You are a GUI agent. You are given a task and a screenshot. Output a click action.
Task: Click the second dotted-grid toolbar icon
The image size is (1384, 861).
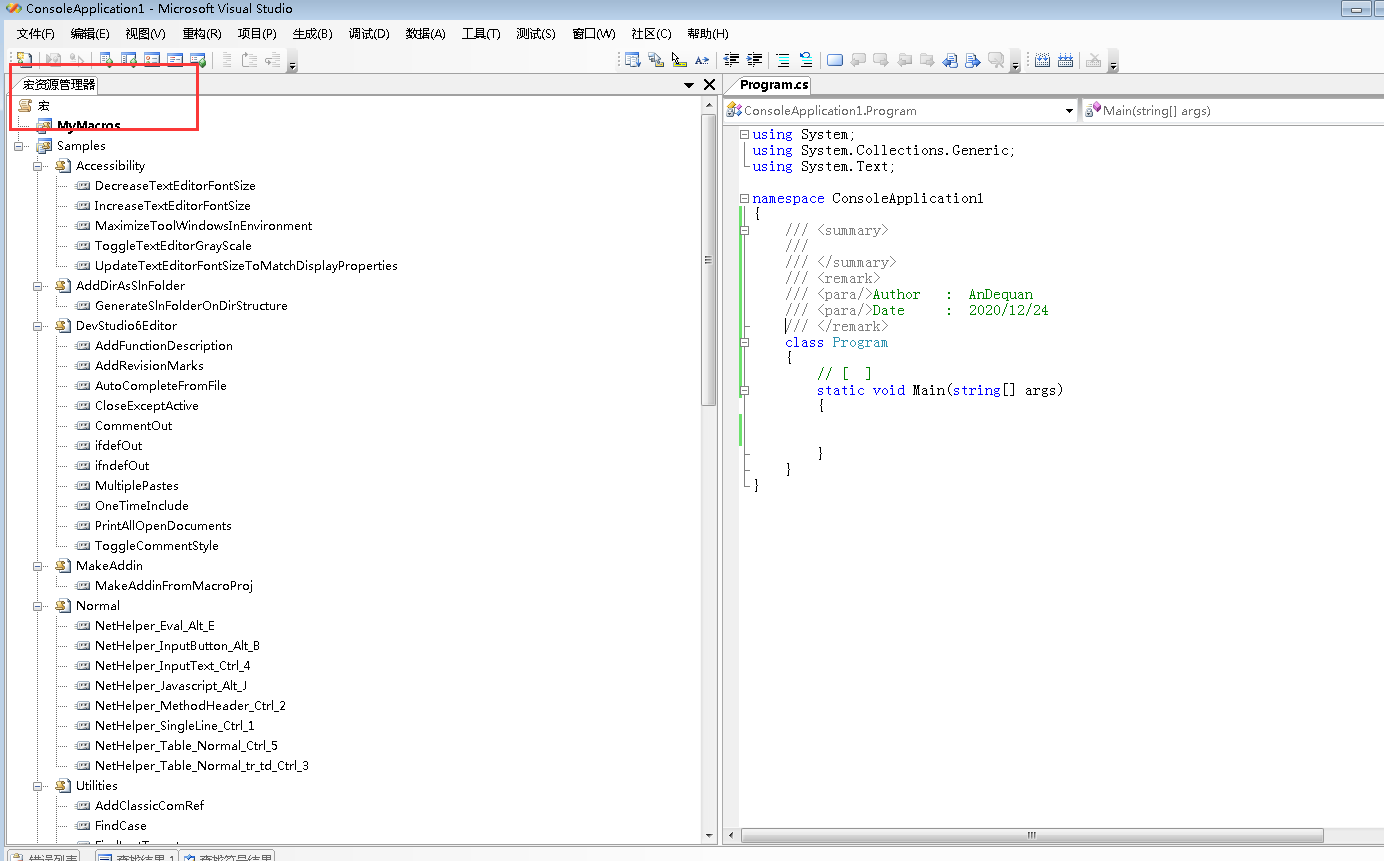pyautogui.click(x=1065, y=60)
